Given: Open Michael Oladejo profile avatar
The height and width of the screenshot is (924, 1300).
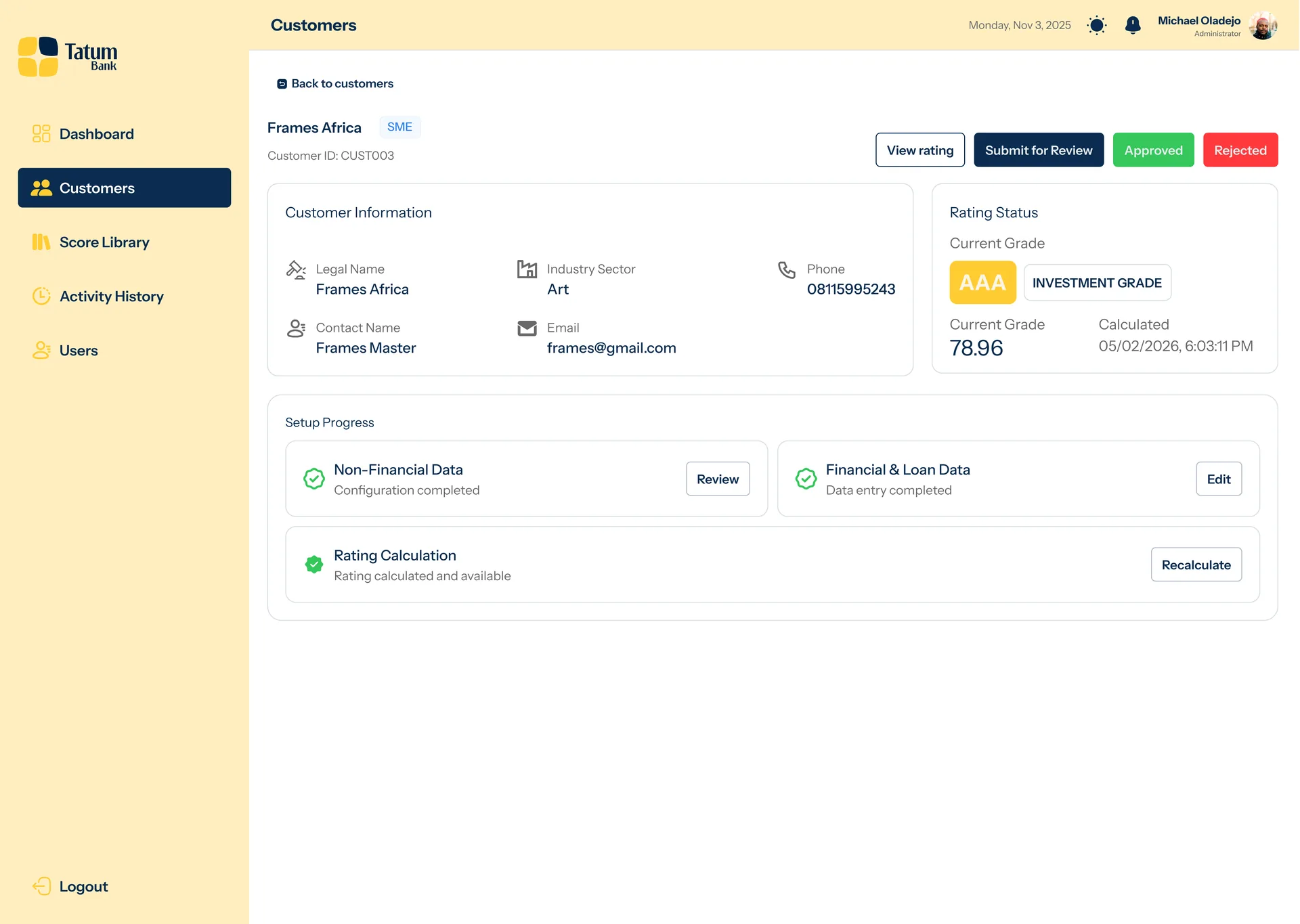Looking at the screenshot, I should pyautogui.click(x=1262, y=26).
